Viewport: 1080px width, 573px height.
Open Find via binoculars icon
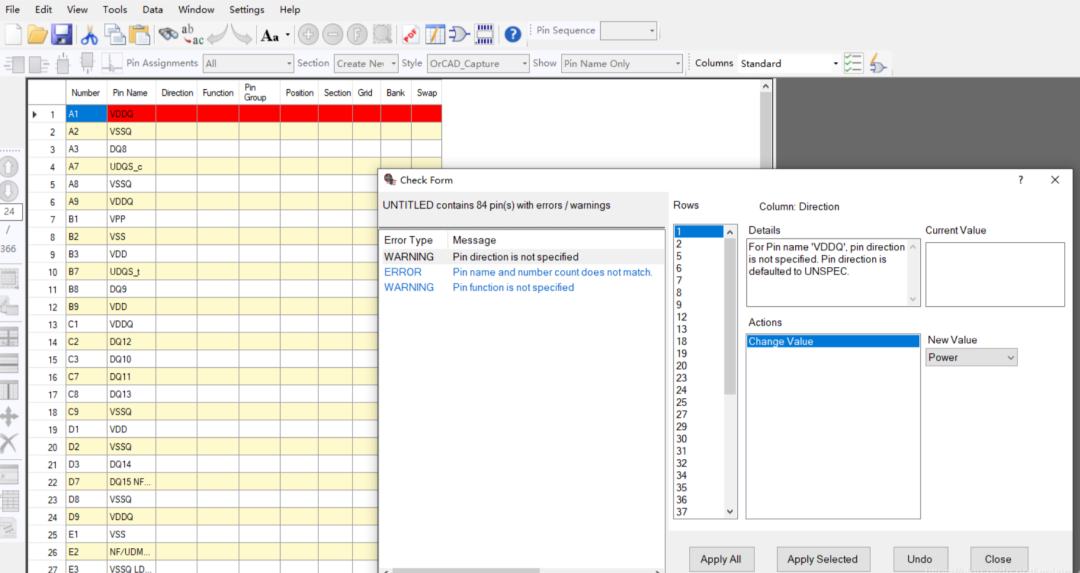coord(168,33)
